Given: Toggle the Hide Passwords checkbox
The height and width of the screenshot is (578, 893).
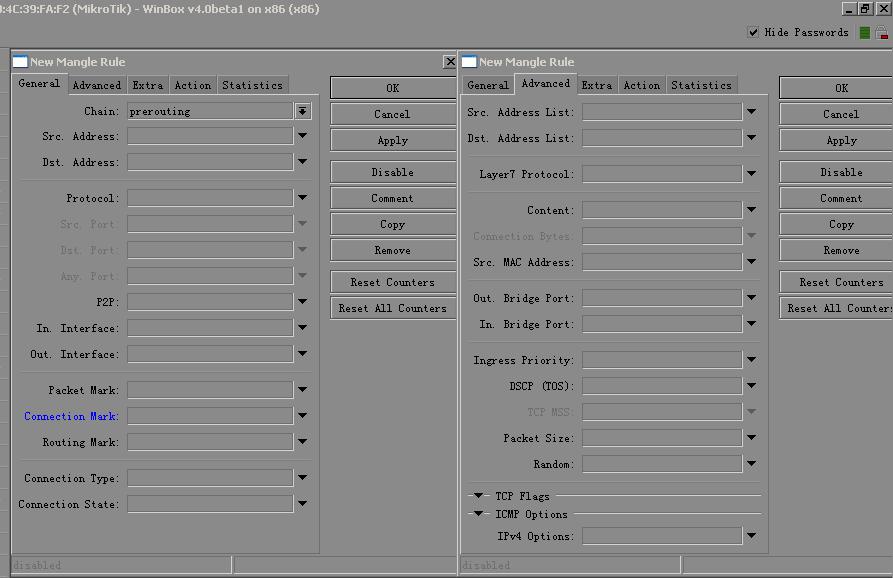Looking at the screenshot, I should point(753,32).
